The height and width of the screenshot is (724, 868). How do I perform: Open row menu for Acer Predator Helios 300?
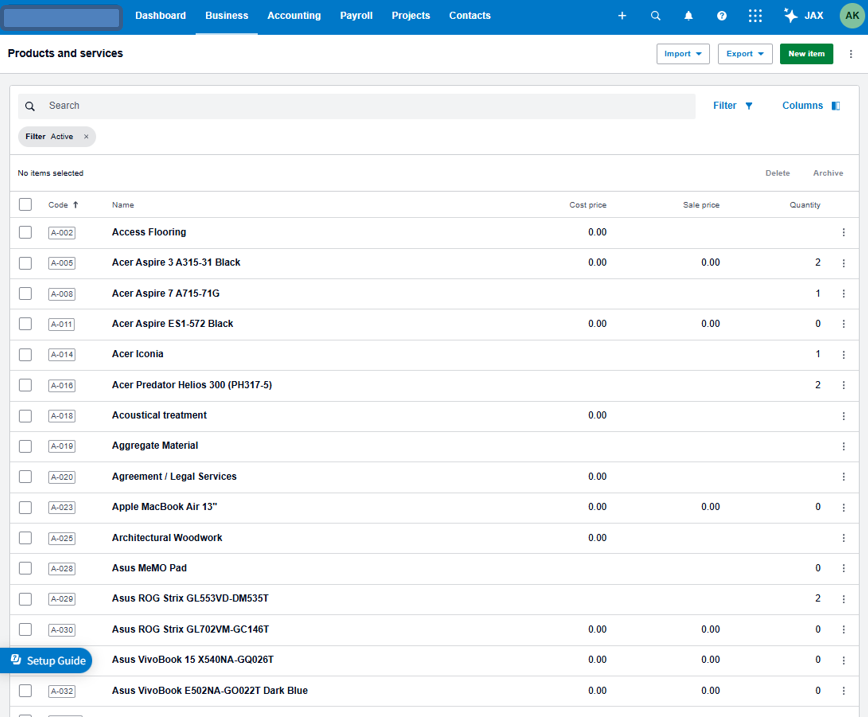[843, 385]
